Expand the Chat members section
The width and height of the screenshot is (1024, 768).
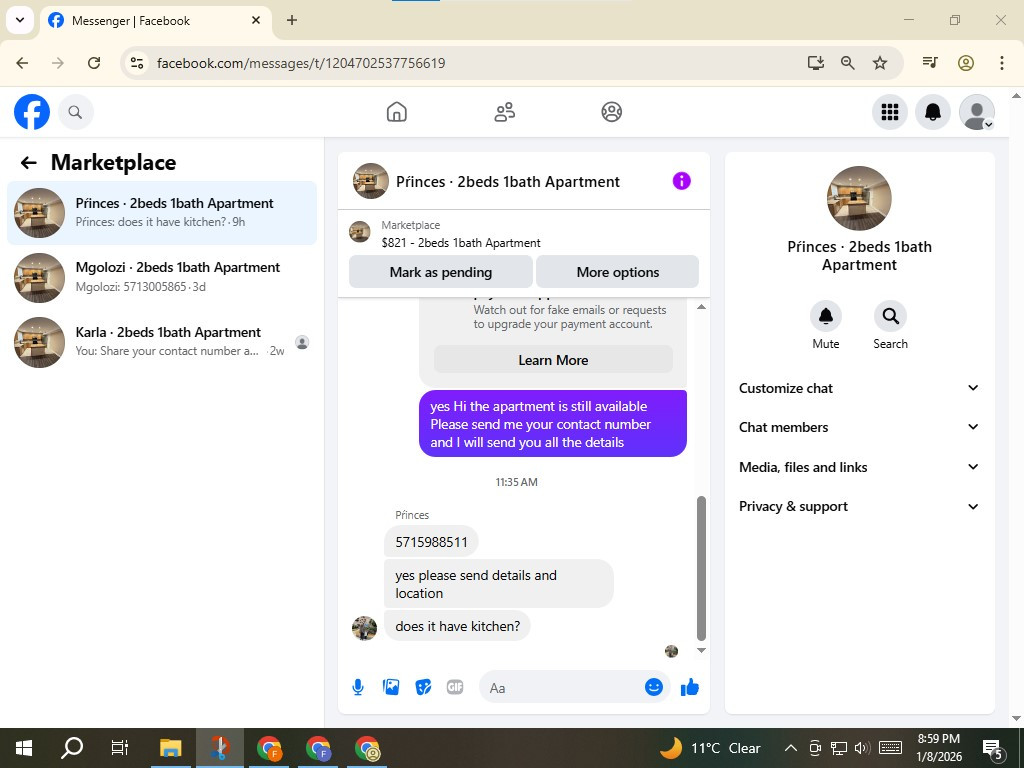(859, 427)
